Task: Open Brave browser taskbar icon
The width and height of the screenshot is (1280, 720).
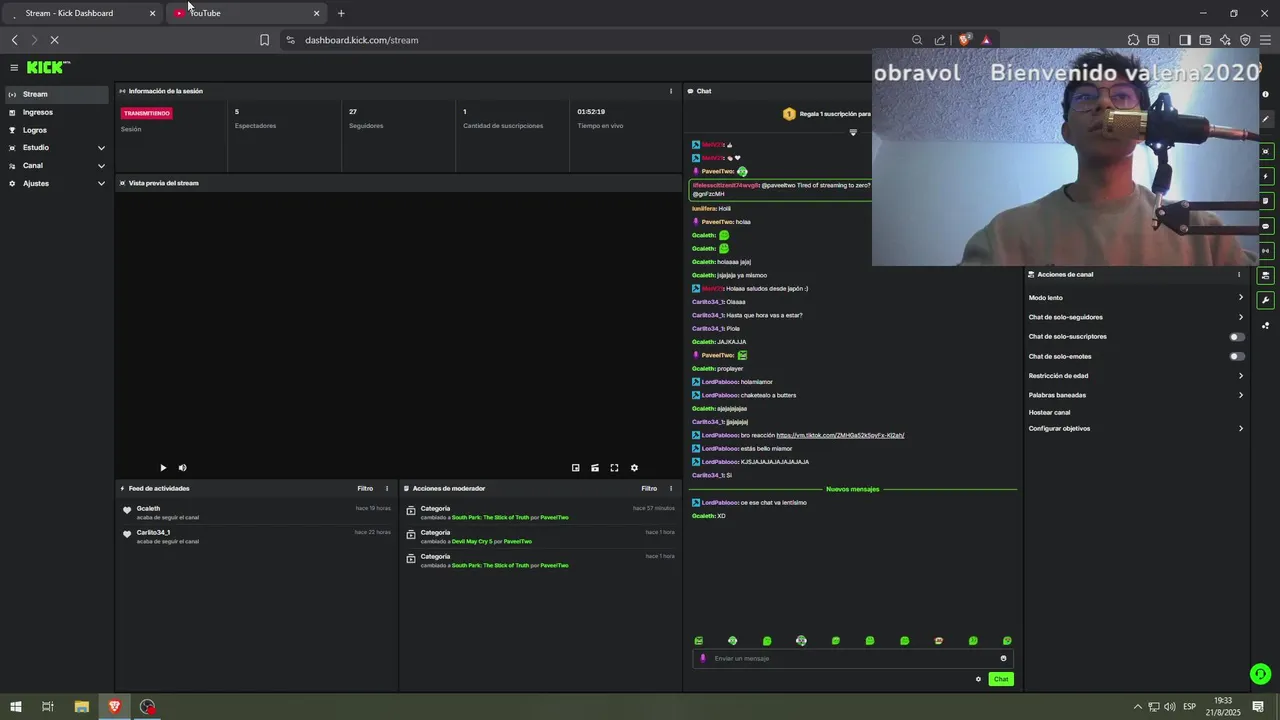Action: pyautogui.click(x=115, y=707)
